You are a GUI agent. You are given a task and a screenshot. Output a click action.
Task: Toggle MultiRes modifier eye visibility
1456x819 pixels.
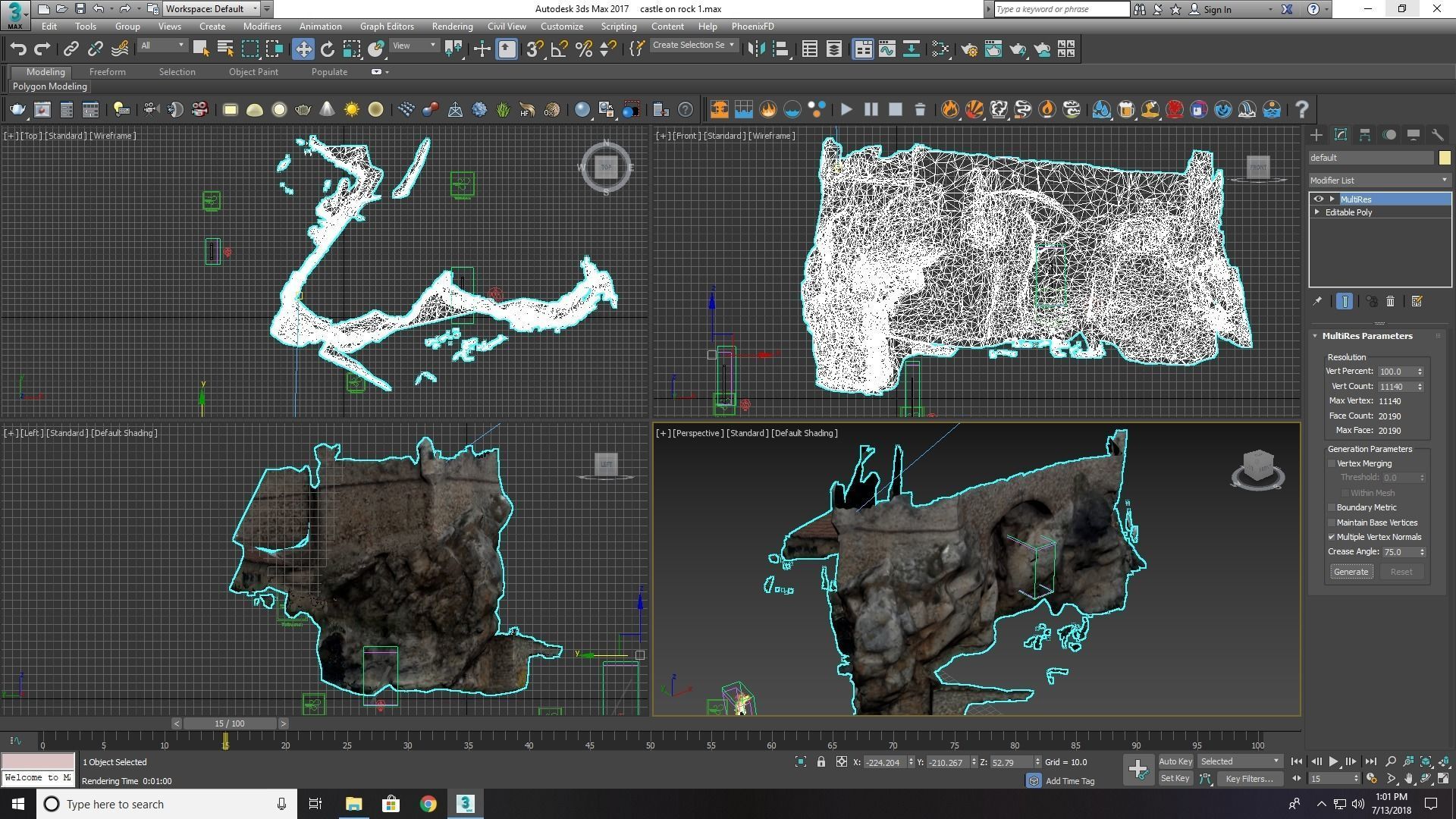coord(1319,199)
